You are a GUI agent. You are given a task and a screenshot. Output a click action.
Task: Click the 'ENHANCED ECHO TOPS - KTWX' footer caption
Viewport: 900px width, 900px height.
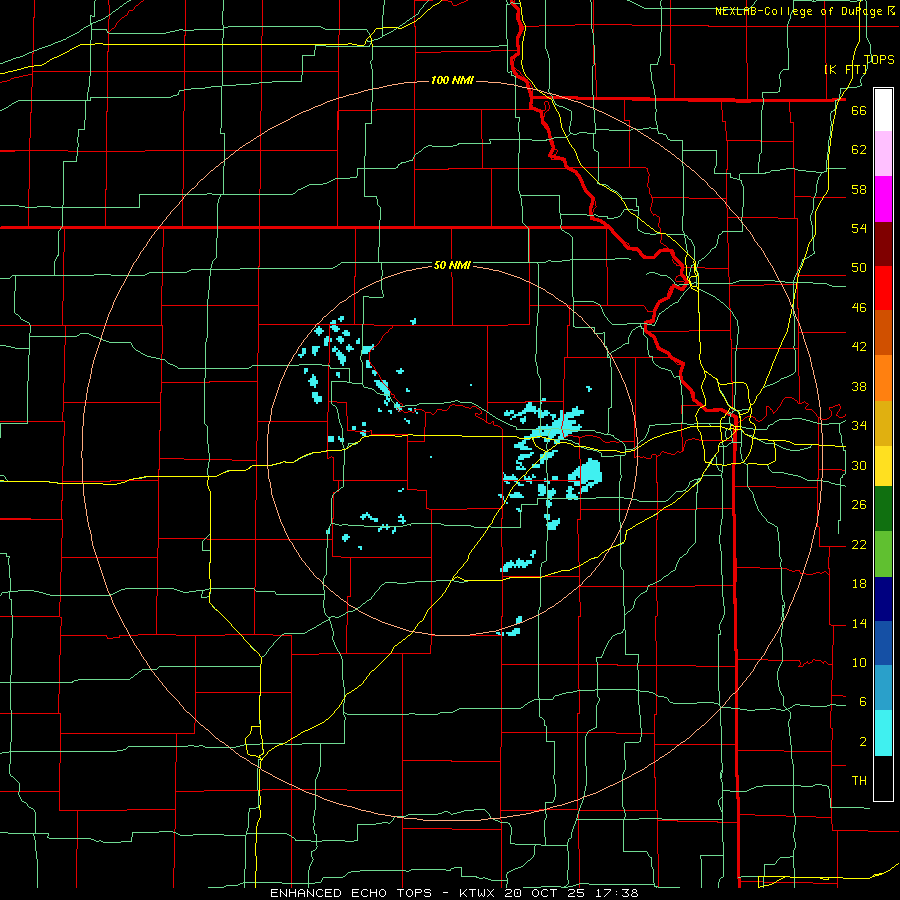[x=384, y=893]
